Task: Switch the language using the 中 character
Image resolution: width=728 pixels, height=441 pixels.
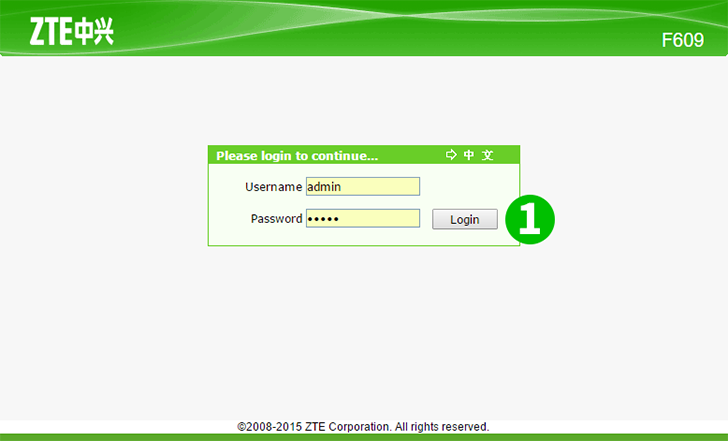Action: tap(469, 155)
